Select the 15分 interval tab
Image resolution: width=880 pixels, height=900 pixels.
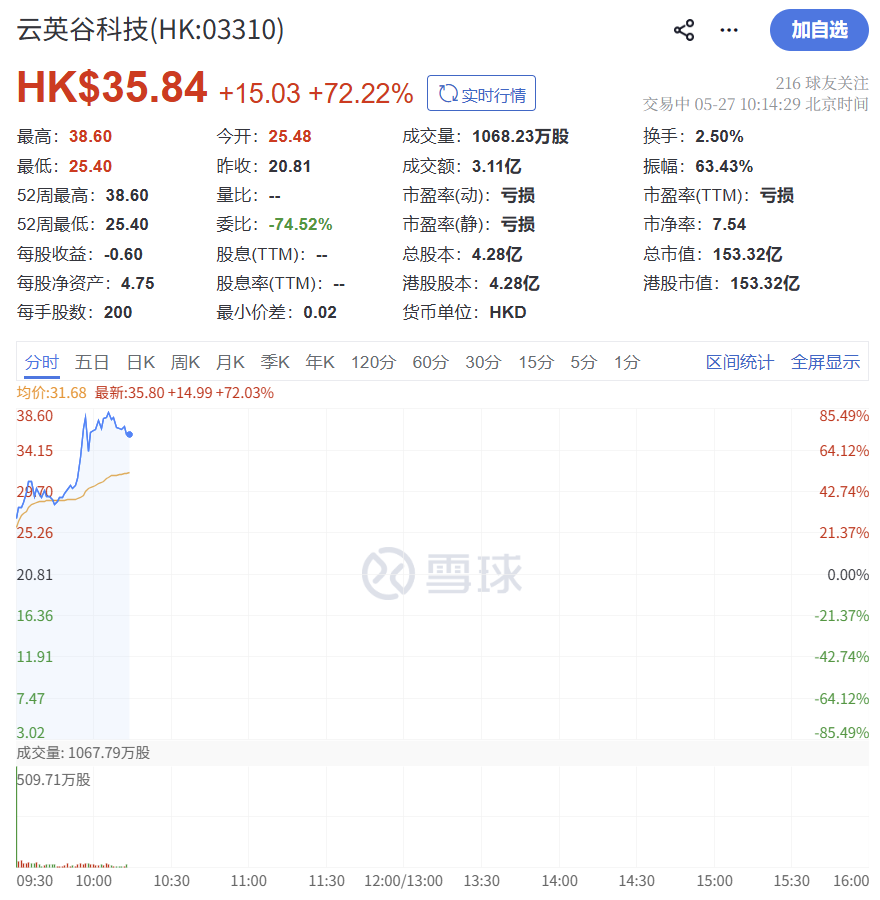pyautogui.click(x=536, y=362)
